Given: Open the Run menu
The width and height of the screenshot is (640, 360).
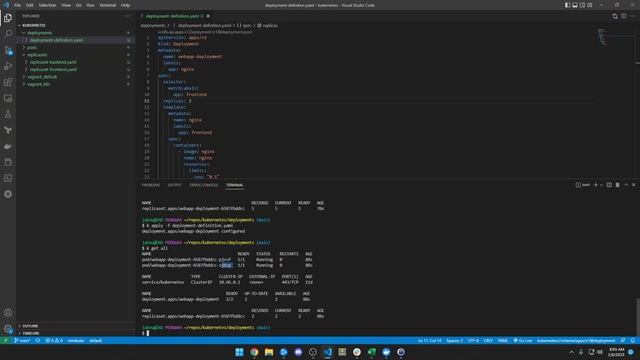Looking at the screenshot, I should pyautogui.click(x=91, y=5).
